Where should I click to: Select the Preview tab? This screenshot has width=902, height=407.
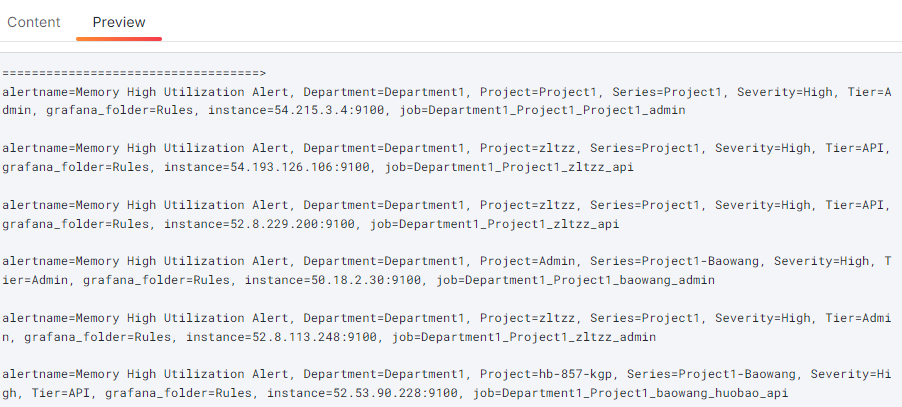point(119,22)
